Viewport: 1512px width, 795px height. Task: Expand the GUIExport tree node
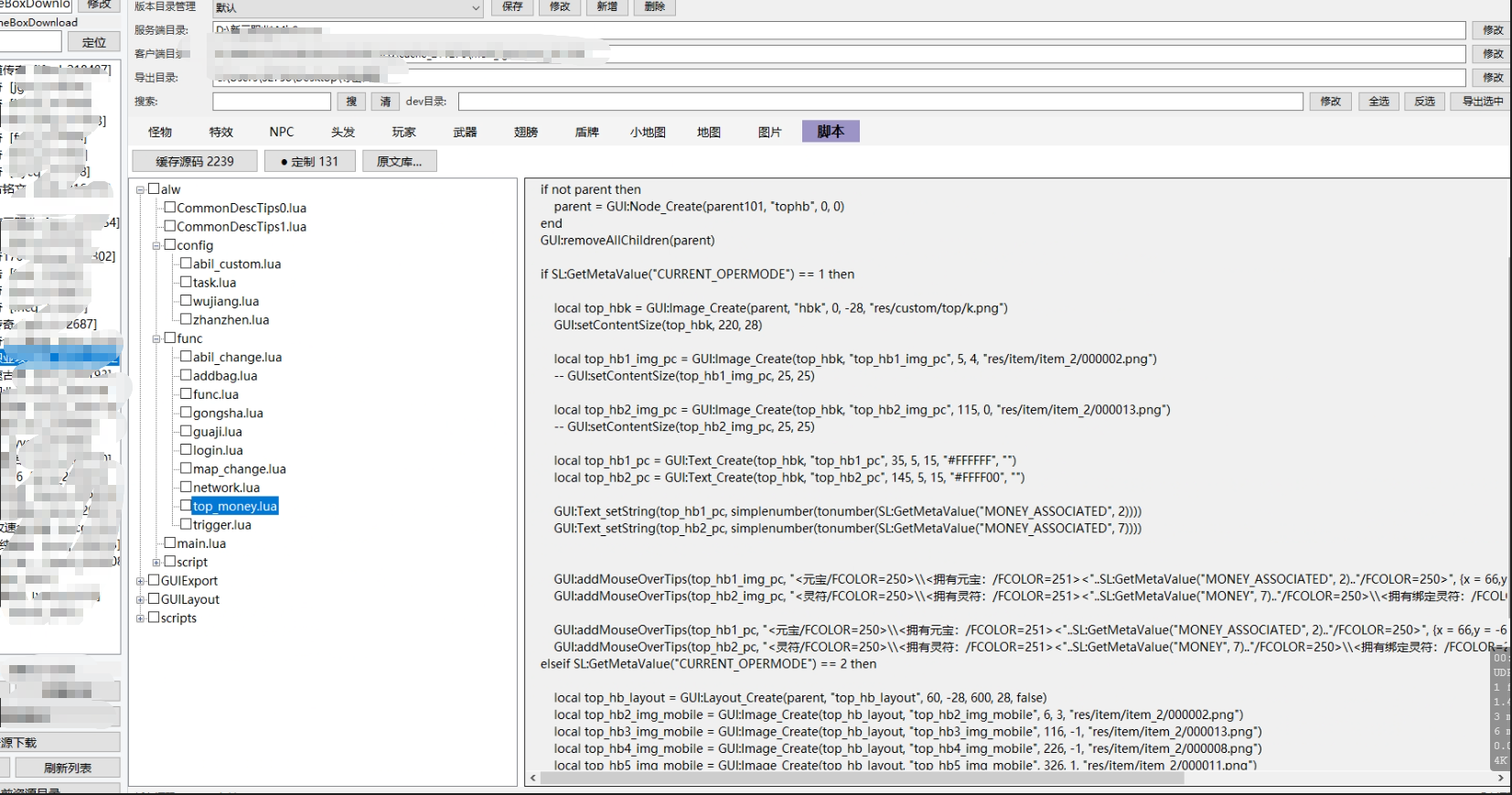[141, 581]
